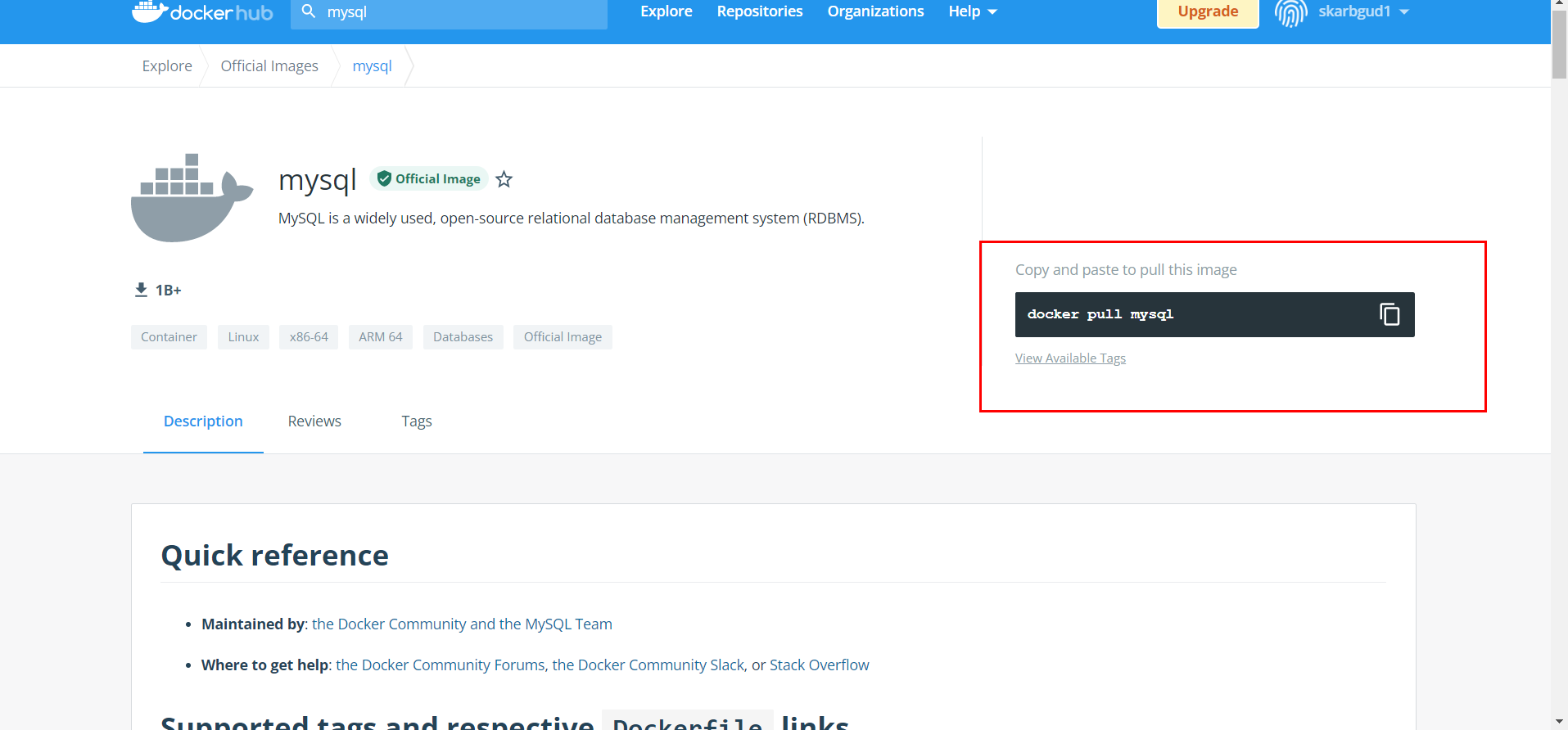1568x730 pixels.
Task: Click the mysql whale repository logo
Action: pyautogui.click(x=192, y=198)
